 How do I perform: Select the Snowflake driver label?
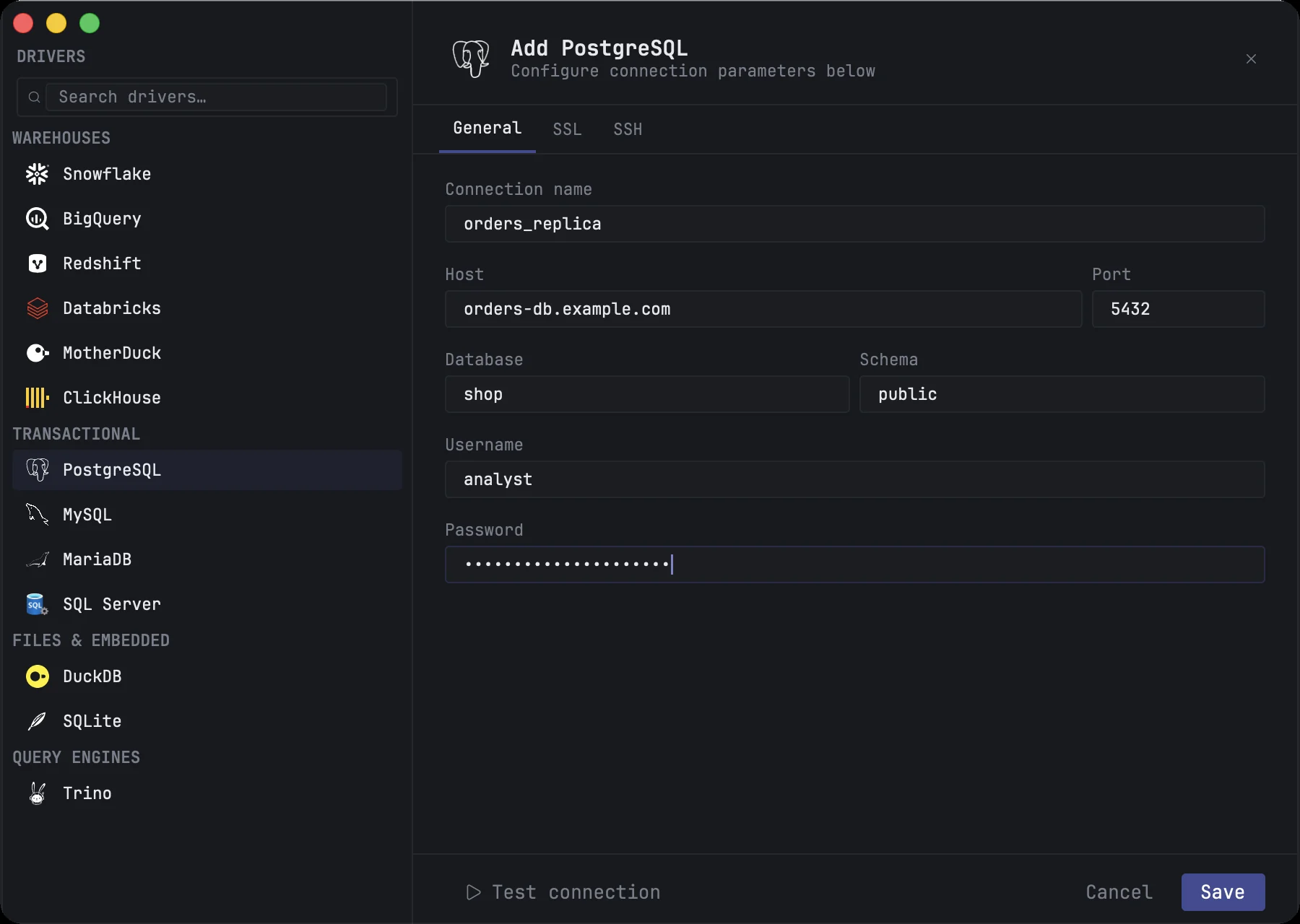click(107, 174)
